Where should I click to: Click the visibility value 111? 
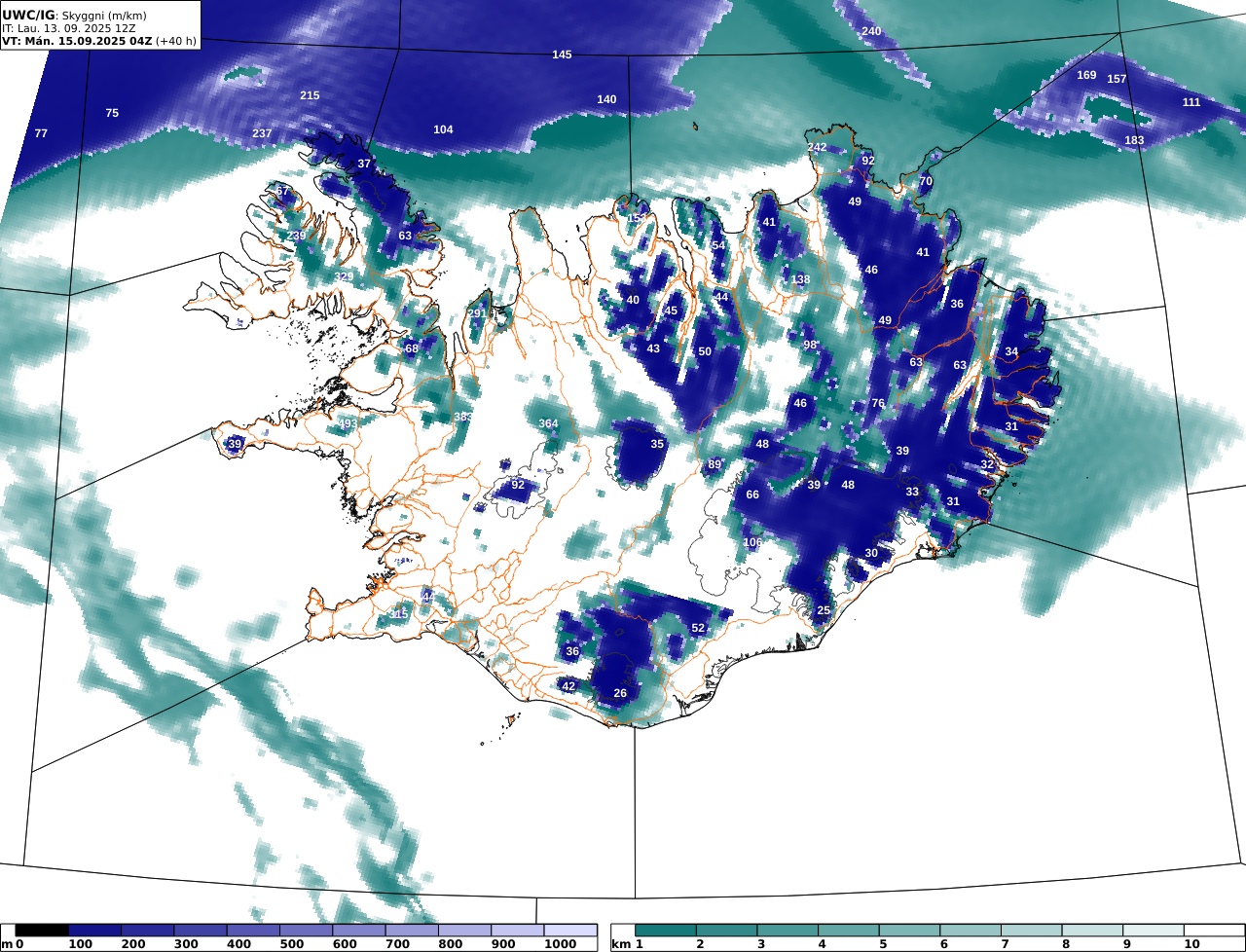(1191, 102)
